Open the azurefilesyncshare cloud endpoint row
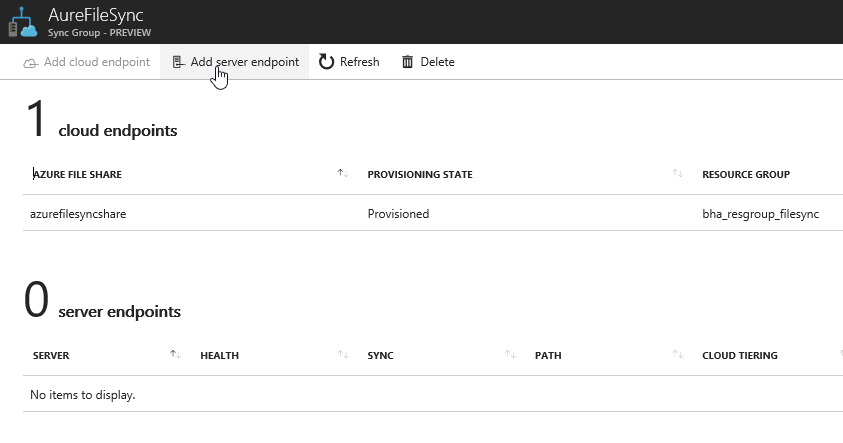 (x=79, y=214)
